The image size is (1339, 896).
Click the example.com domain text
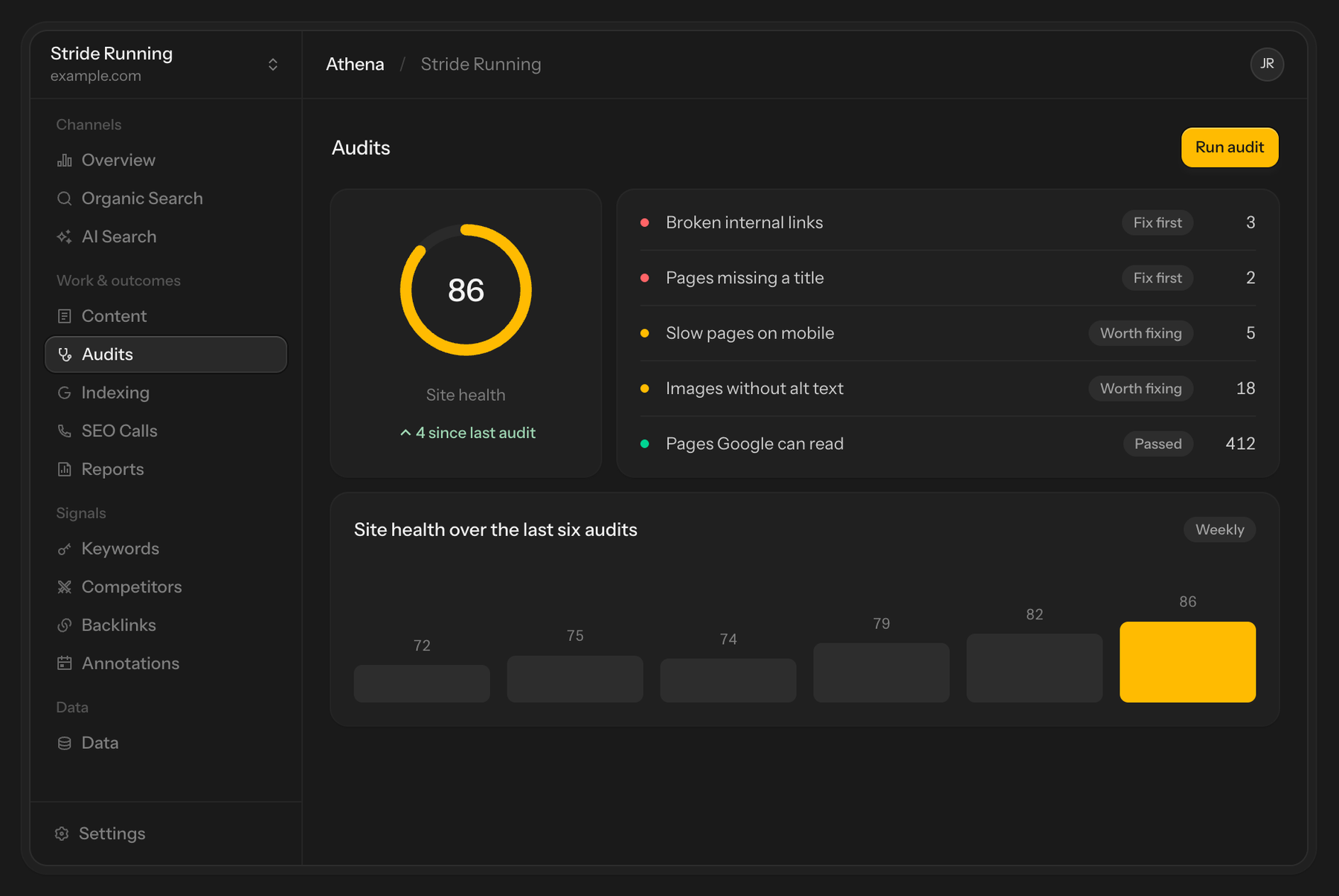tap(96, 76)
